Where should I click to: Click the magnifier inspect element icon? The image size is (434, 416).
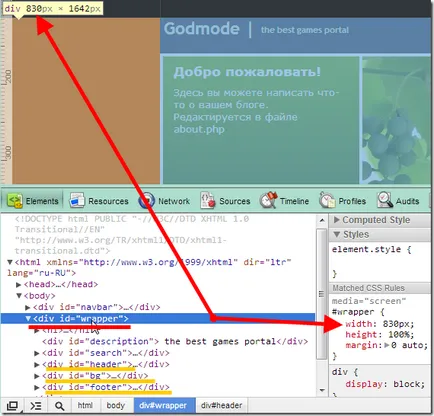59,406
